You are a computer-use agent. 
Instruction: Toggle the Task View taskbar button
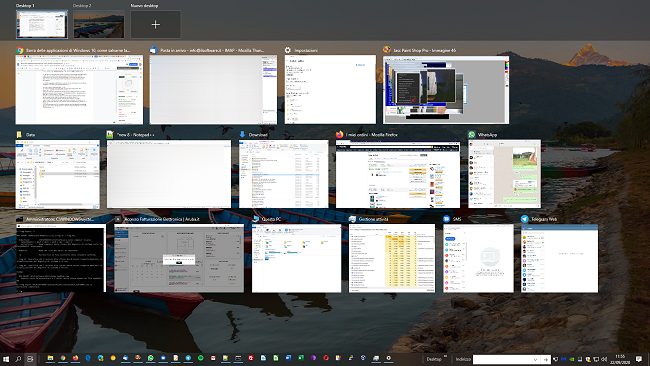tap(30, 359)
